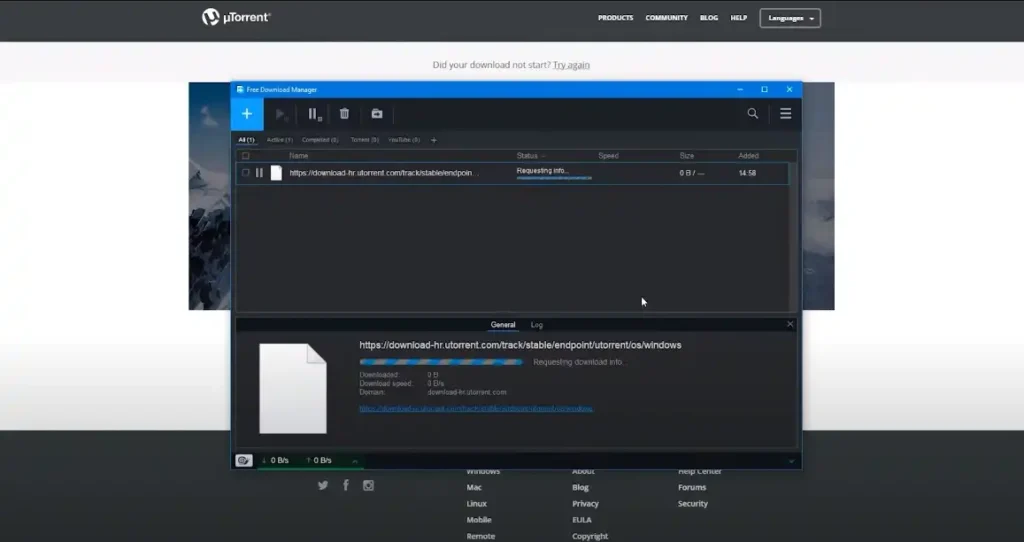This screenshot has width=1024, height=542.
Task: Select the YouTube (0) filter tab
Action: coord(404,140)
